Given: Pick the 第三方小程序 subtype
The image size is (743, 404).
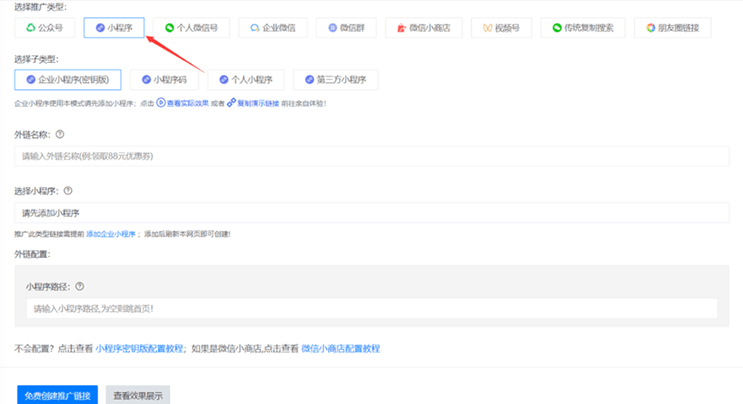Looking at the screenshot, I should [335, 80].
